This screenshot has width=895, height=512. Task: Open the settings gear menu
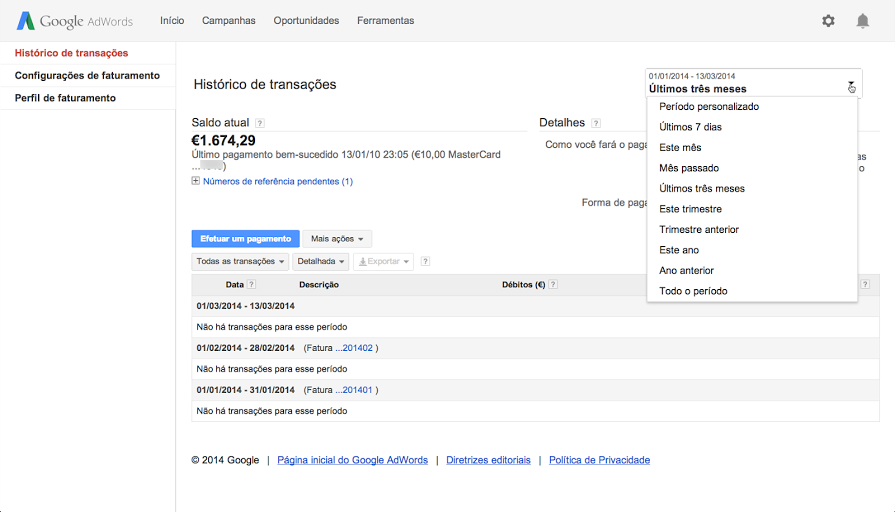click(828, 21)
